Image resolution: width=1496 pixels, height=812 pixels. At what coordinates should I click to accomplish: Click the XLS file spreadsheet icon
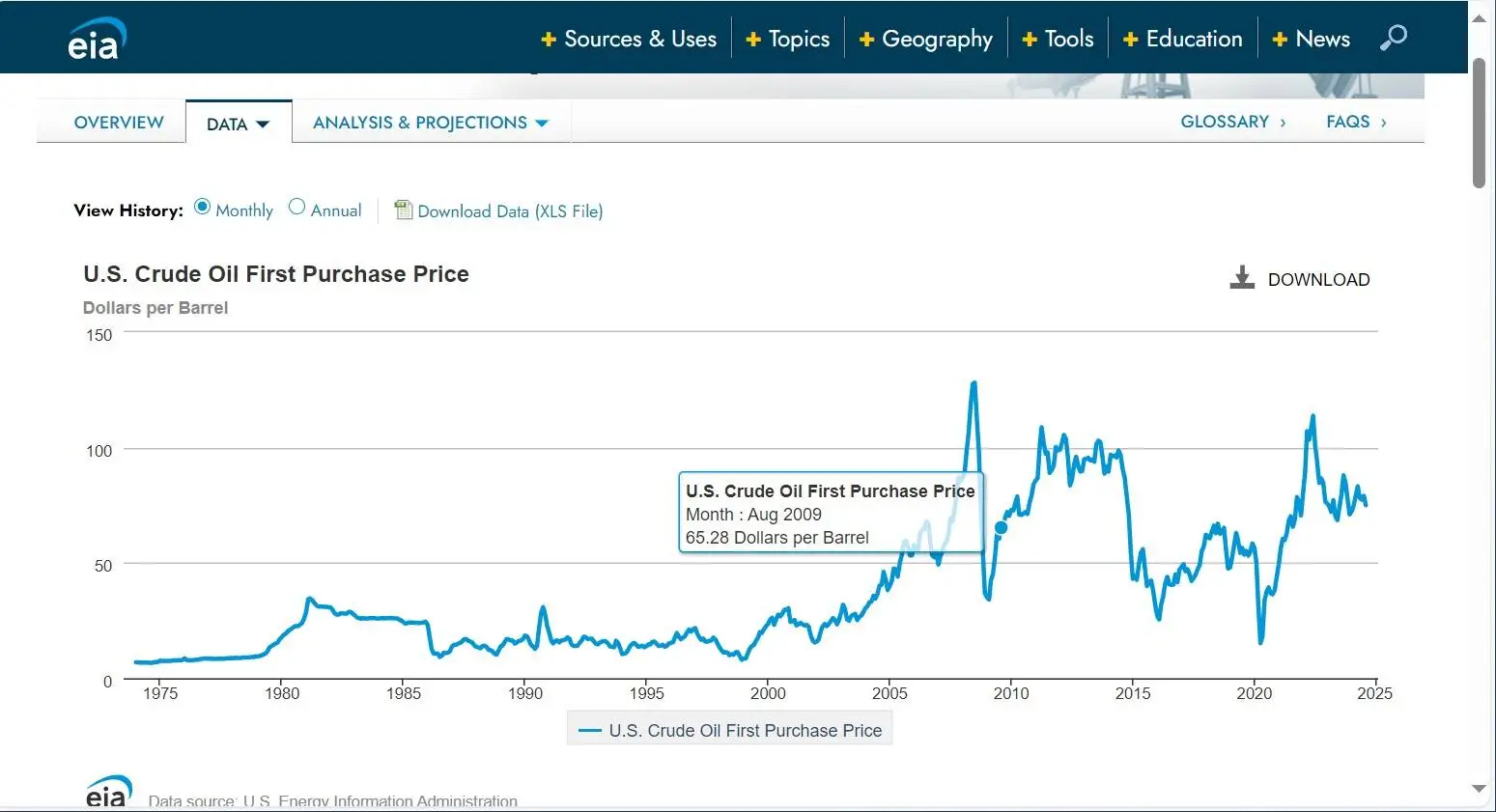point(404,210)
